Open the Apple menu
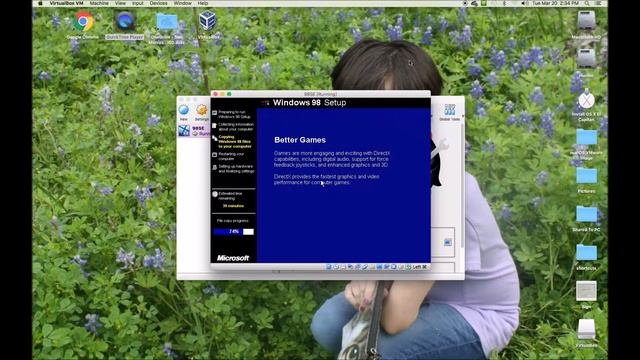Image resolution: width=640 pixels, height=360 pixels. pyautogui.click(x=40, y=3)
